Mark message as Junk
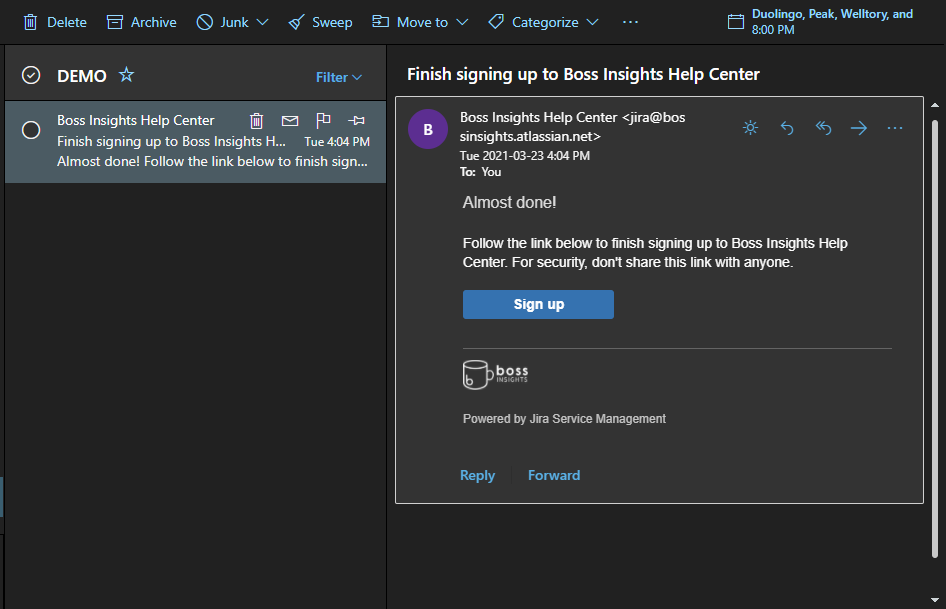 click(x=223, y=22)
